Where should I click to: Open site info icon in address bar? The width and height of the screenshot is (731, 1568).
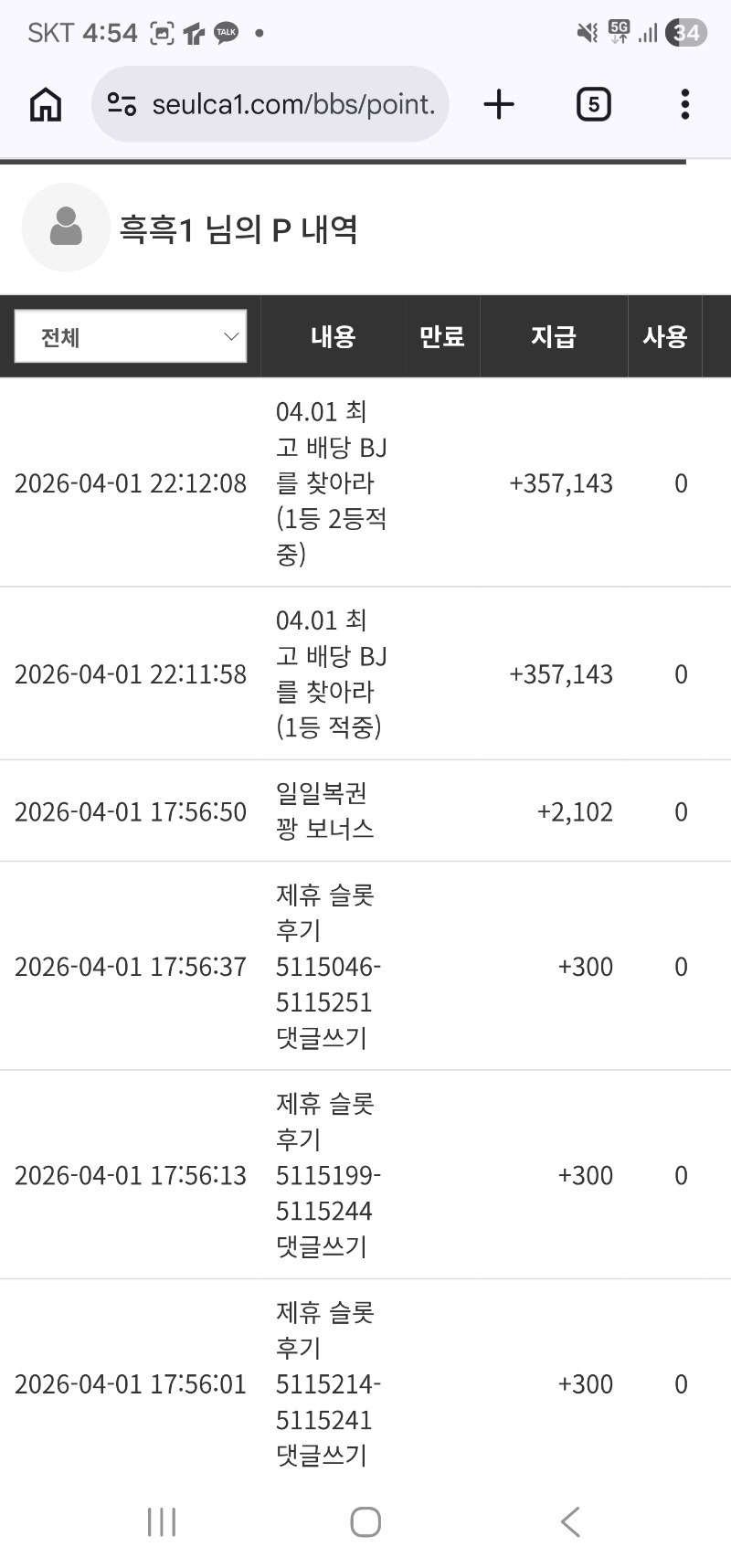(x=122, y=104)
